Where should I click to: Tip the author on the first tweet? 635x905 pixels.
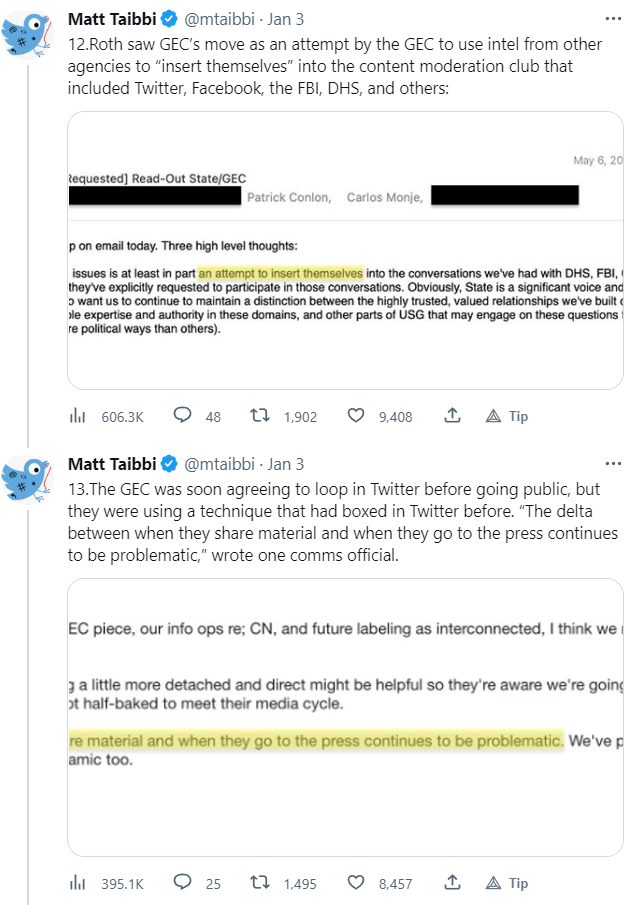click(508, 416)
